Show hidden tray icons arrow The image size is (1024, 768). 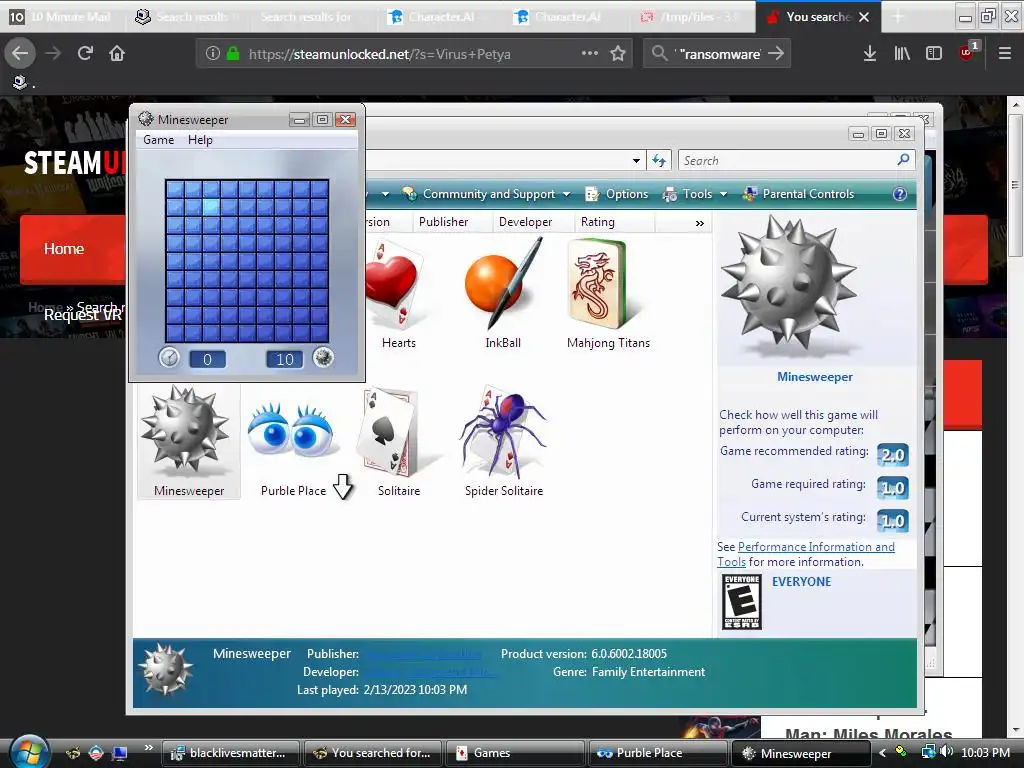(882, 753)
